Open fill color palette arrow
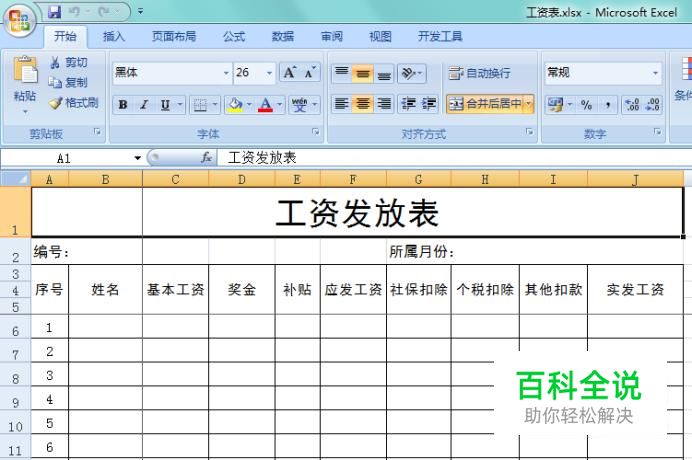Screen dimensions: 692x460 pos(249,105)
